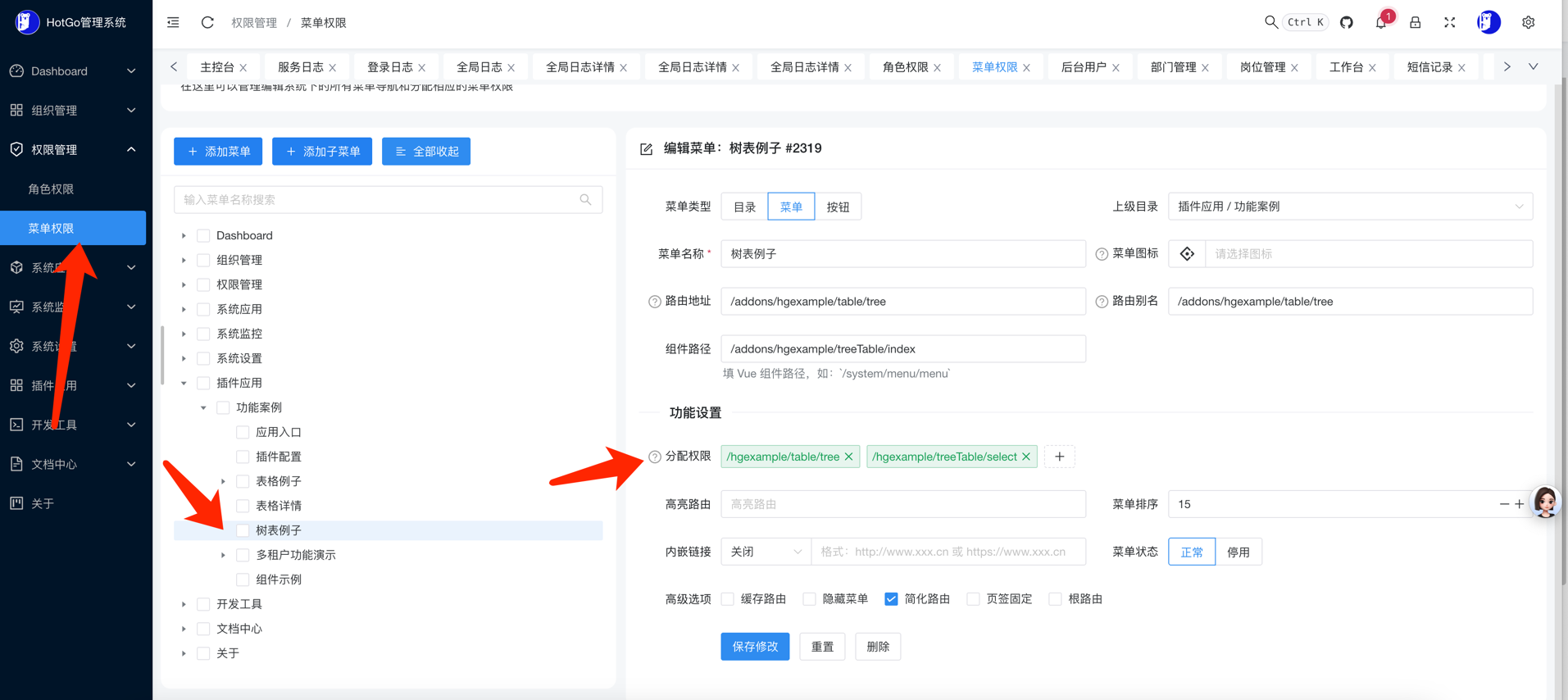Click the 保存修改 button
The width and height of the screenshot is (1568, 700).
pos(755,647)
